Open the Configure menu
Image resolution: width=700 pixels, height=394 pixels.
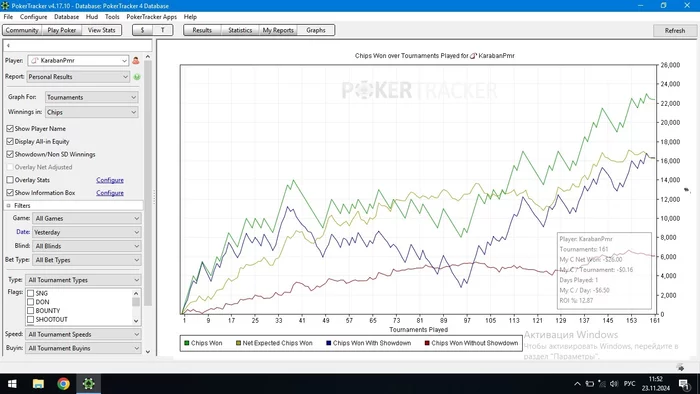(33, 17)
